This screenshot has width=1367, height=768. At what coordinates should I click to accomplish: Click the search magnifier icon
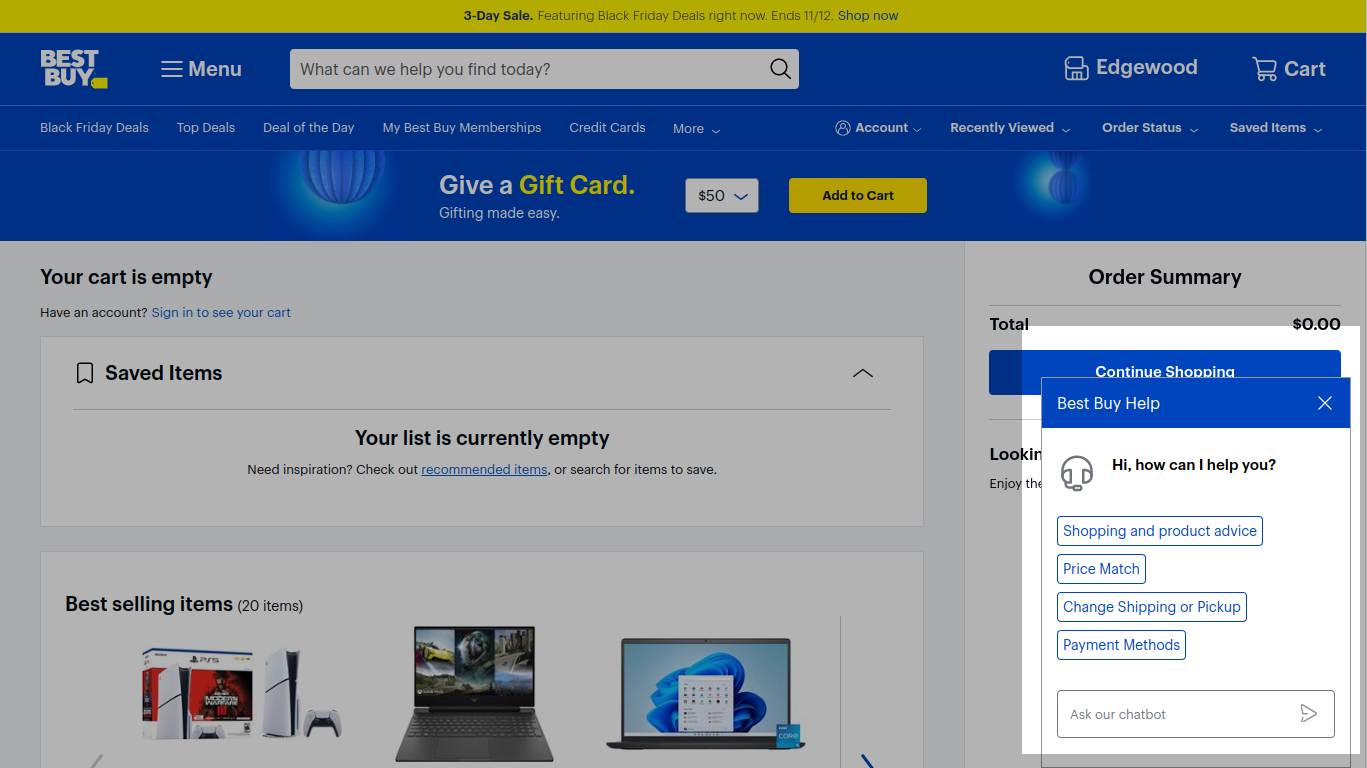pyautogui.click(x=780, y=69)
